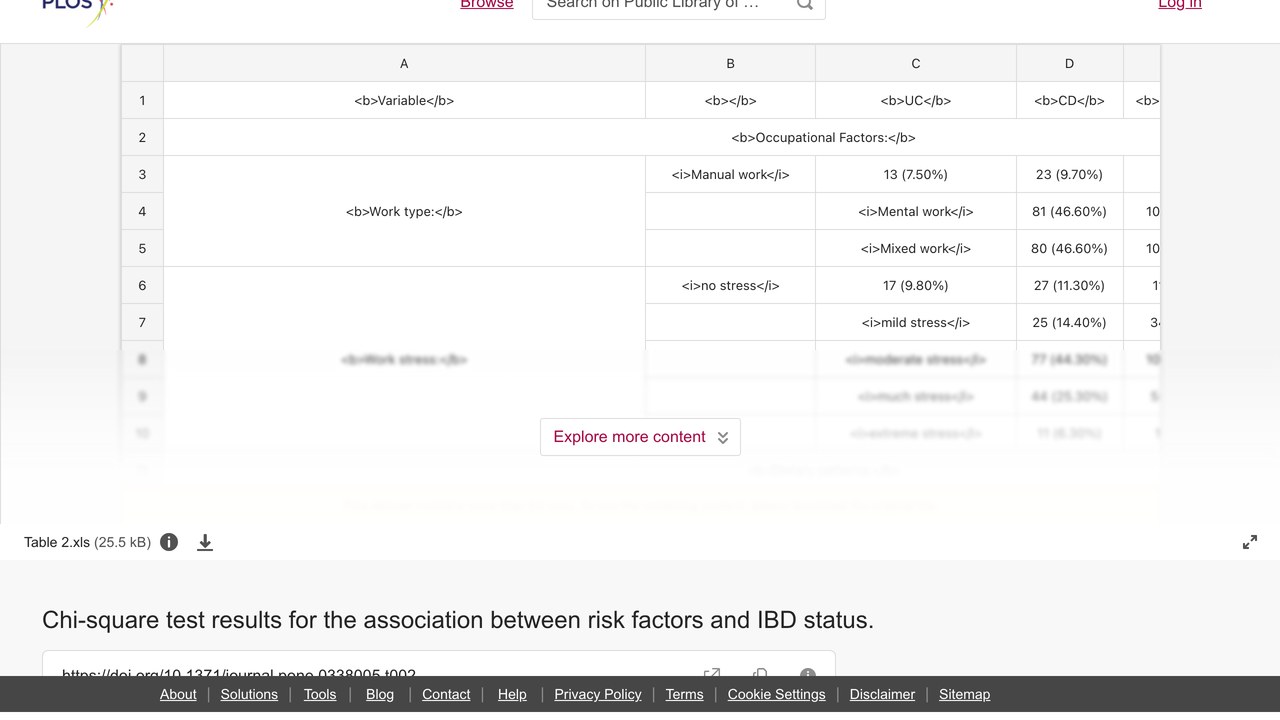Screen dimensions: 1280x720
Task: Click the Variable cell
Action: click(x=404, y=100)
